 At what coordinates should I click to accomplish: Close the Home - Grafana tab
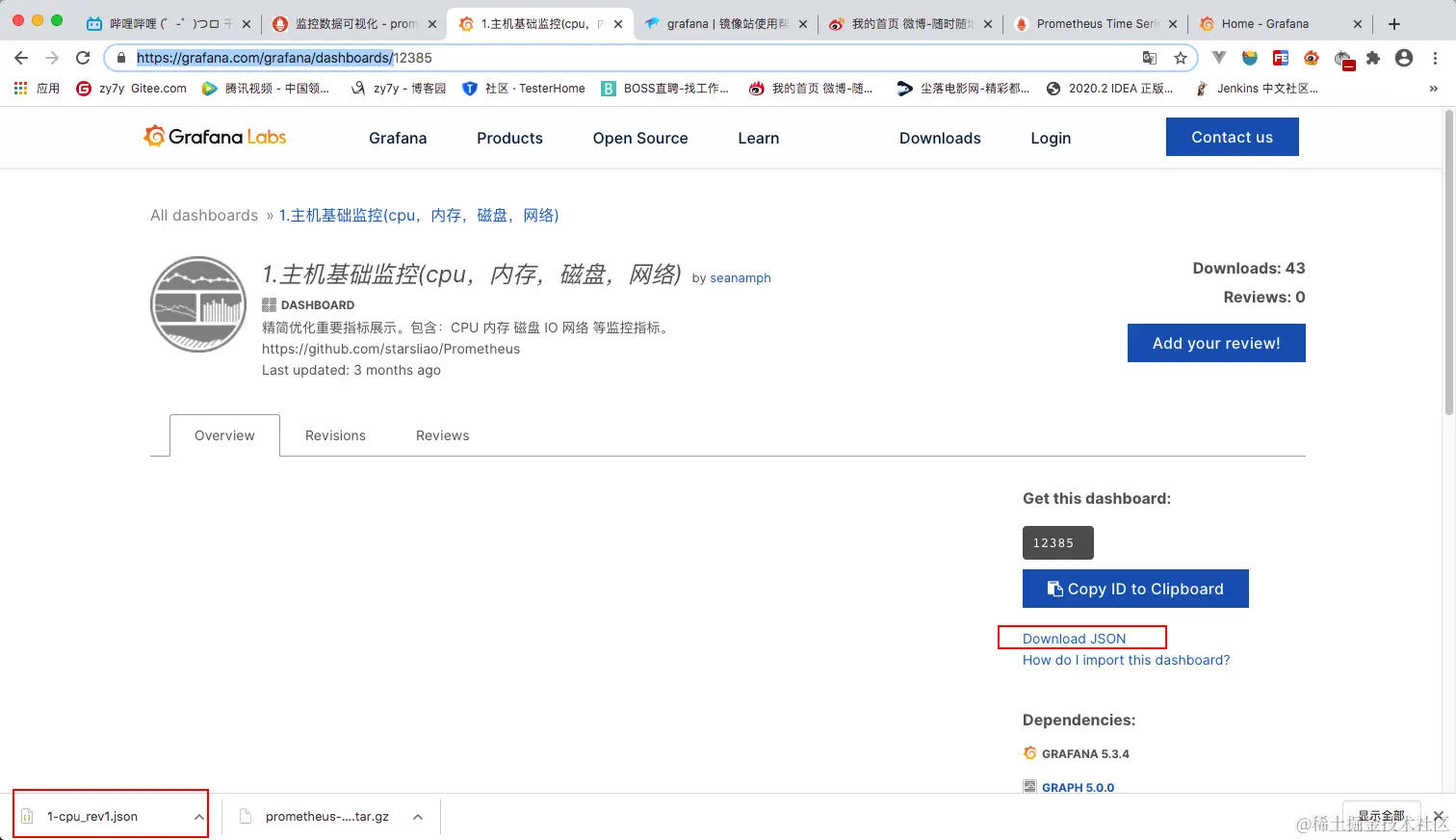point(1358,24)
